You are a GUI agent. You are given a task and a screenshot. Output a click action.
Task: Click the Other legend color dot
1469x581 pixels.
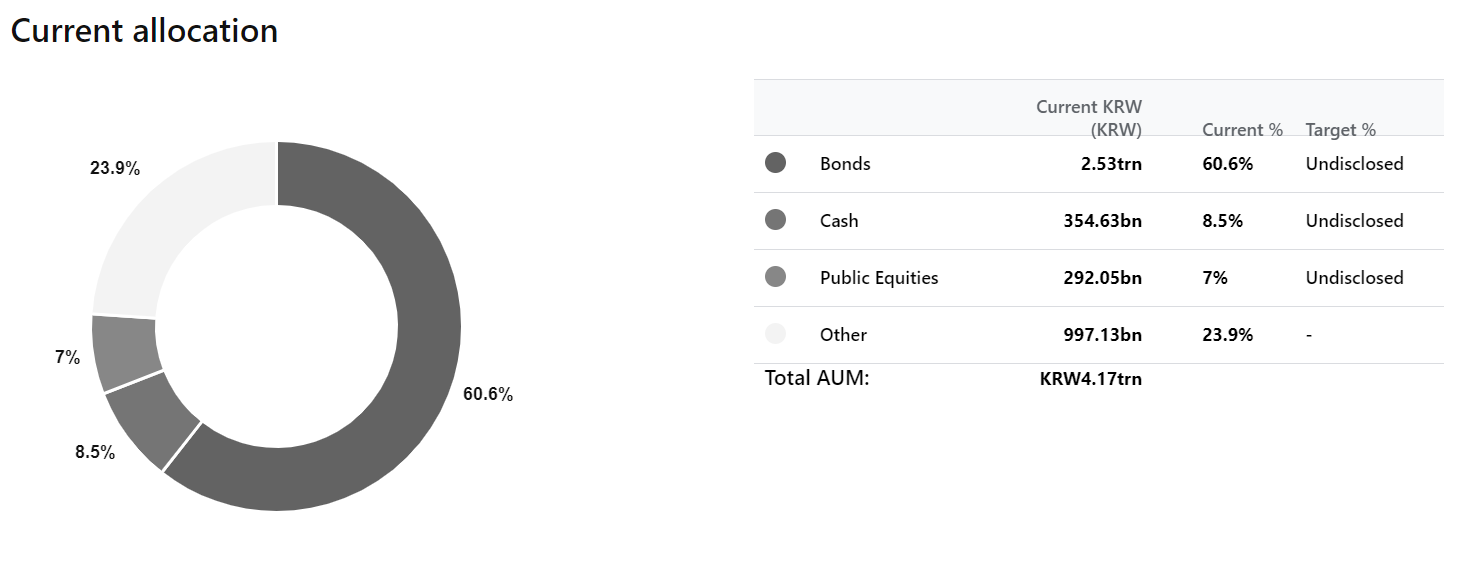[775, 334]
